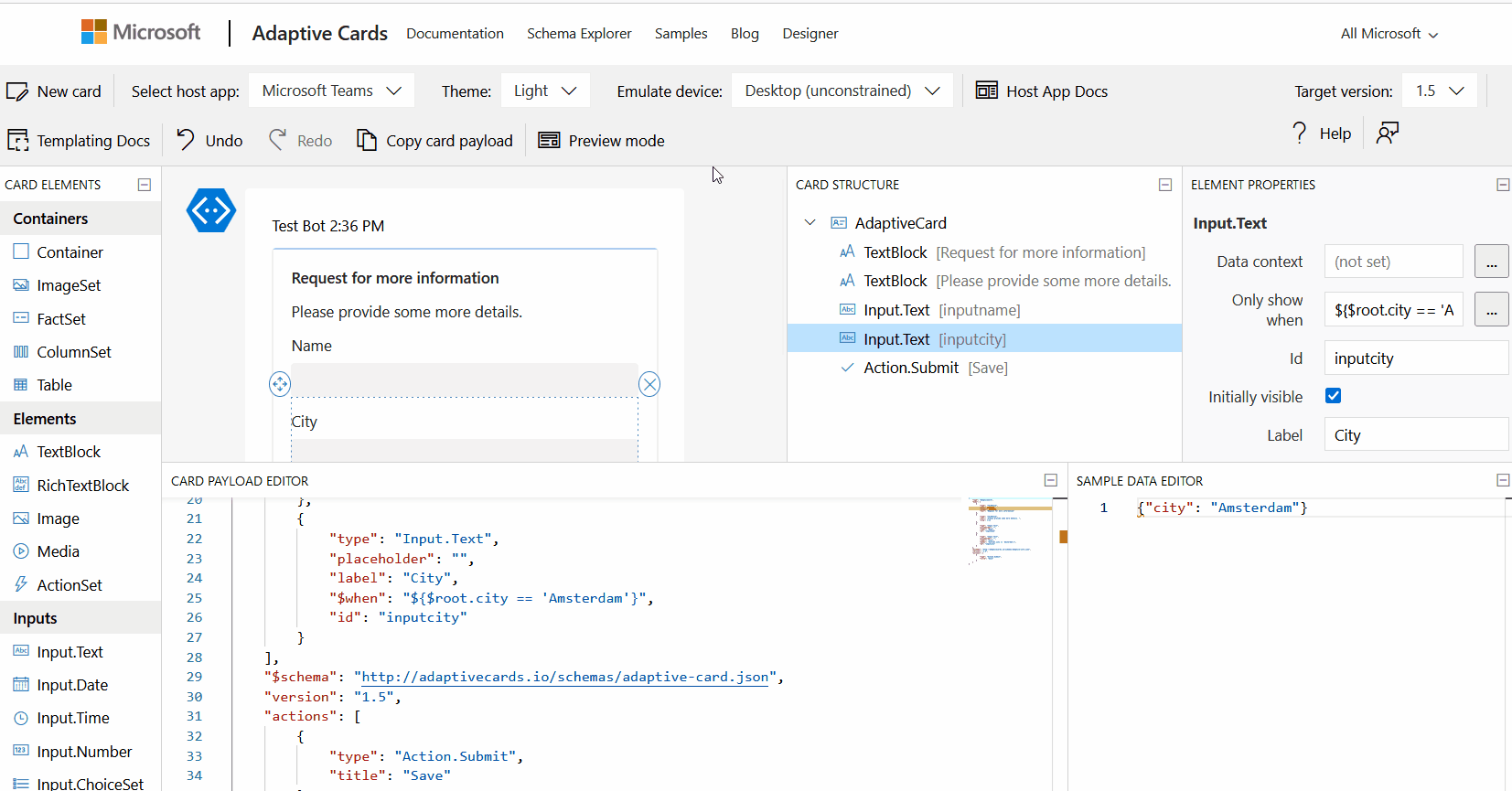
Task: Toggle the Initially visible checkbox
Action: click(x=1334, y=396)
